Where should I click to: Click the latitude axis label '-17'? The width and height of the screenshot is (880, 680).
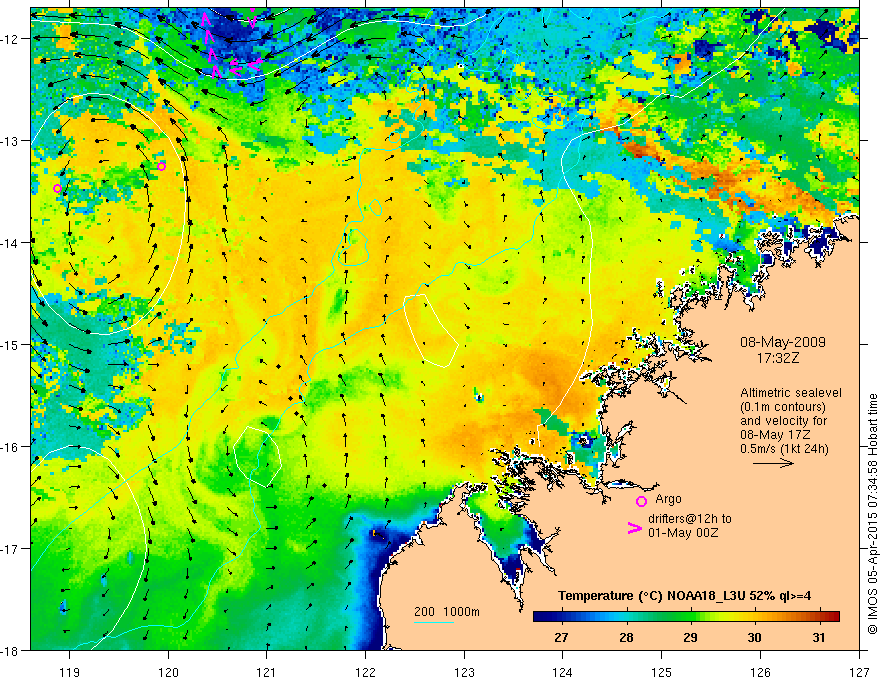[10, 549]
